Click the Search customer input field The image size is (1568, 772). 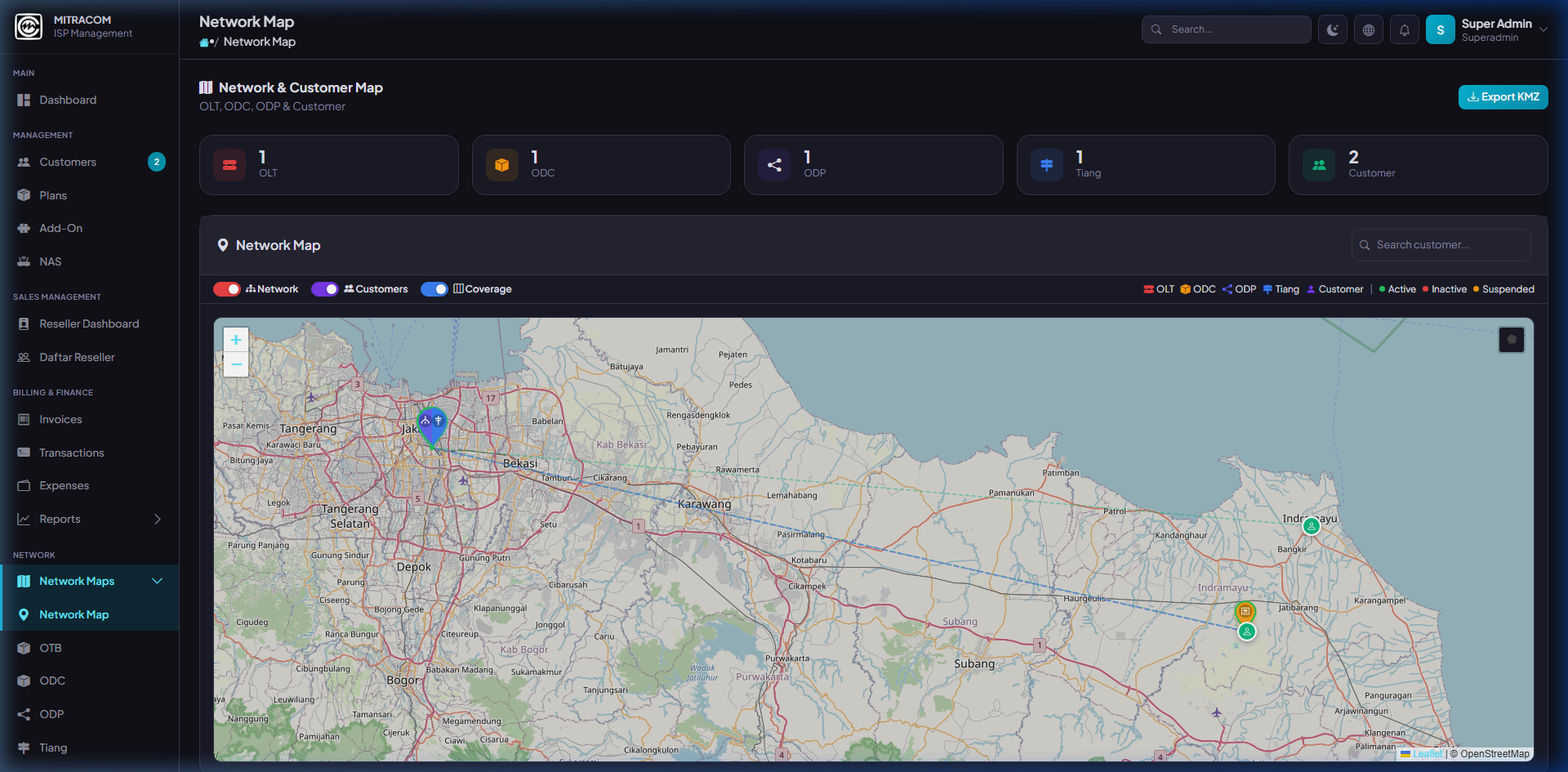click(x=1441, y=244)
